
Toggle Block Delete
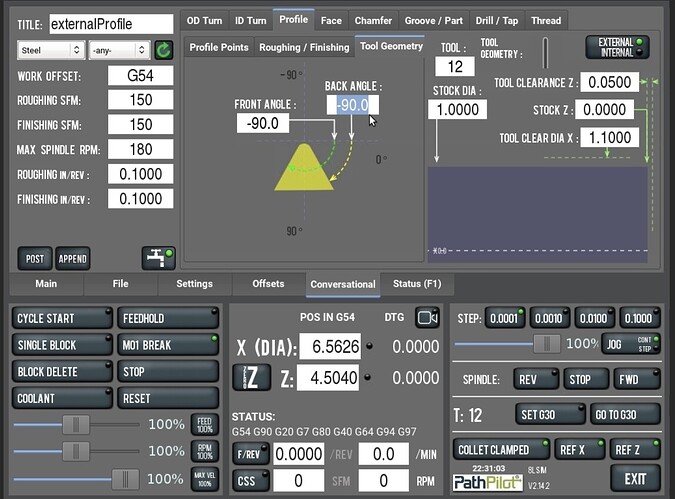[x=62, y=372]
